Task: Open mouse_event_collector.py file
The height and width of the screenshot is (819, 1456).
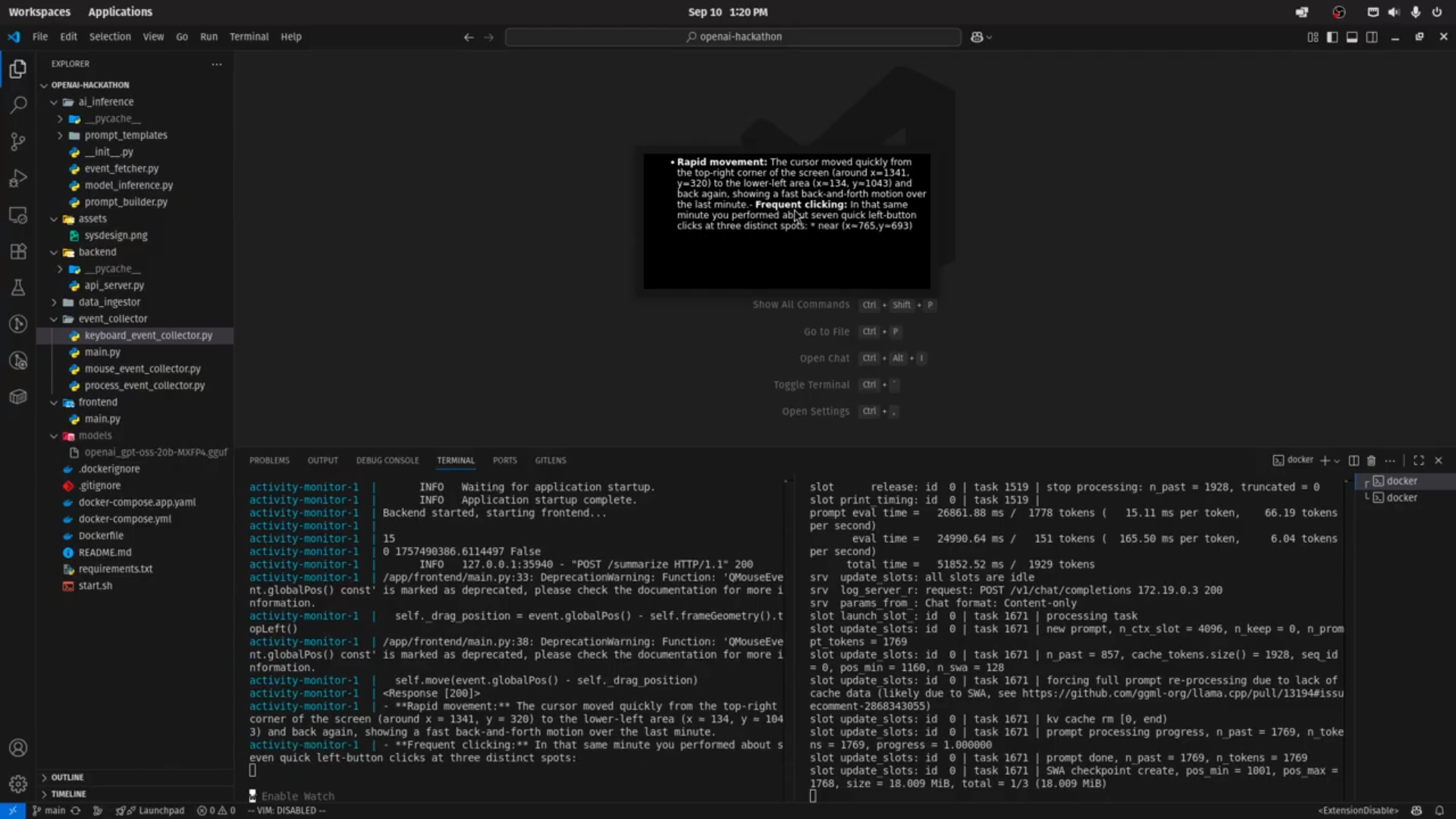Action: click(143, 369)
